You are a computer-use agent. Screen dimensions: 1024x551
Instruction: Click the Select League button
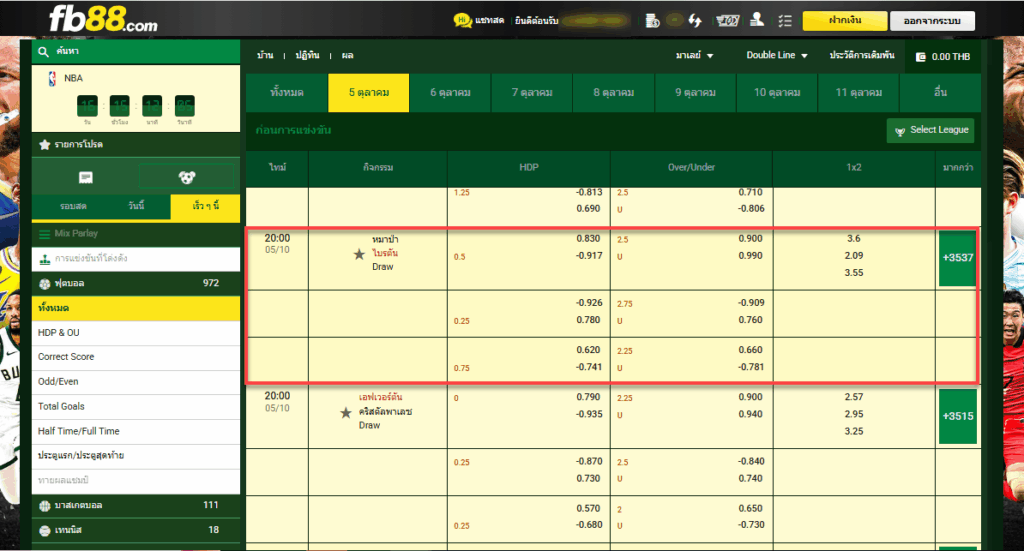[931, 131]
